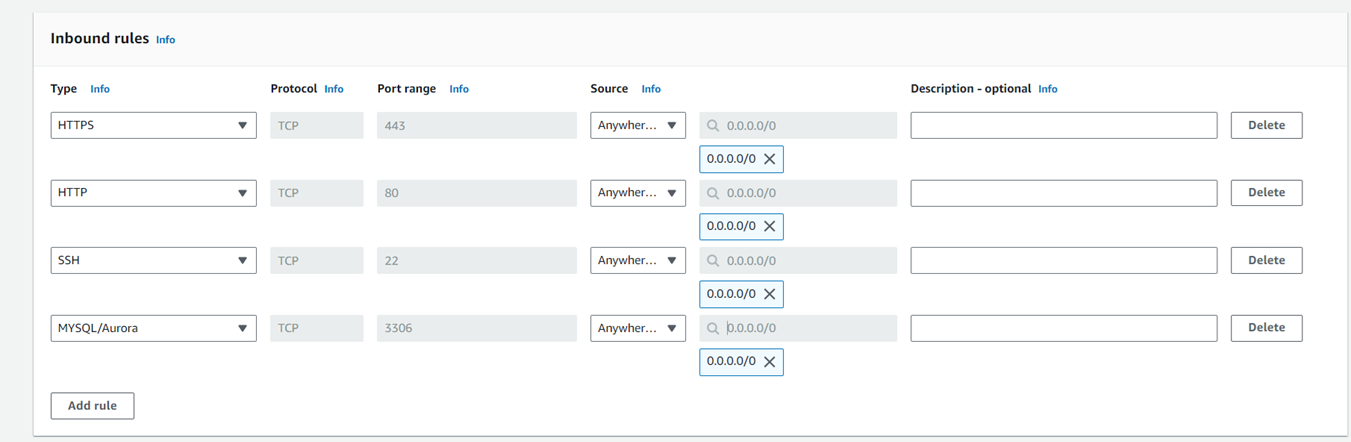
Task: Click search icon in SSH source field
Action: pos(713,261)
